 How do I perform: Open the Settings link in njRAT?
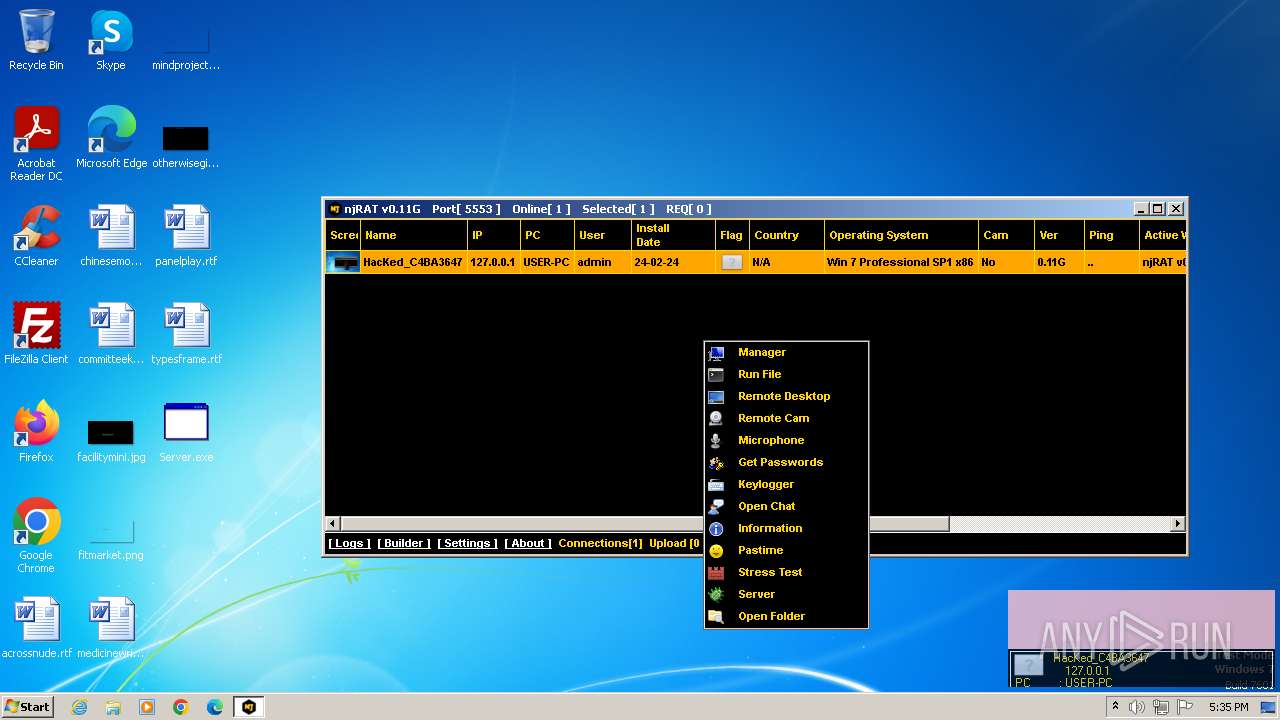[x=467, y=543]
